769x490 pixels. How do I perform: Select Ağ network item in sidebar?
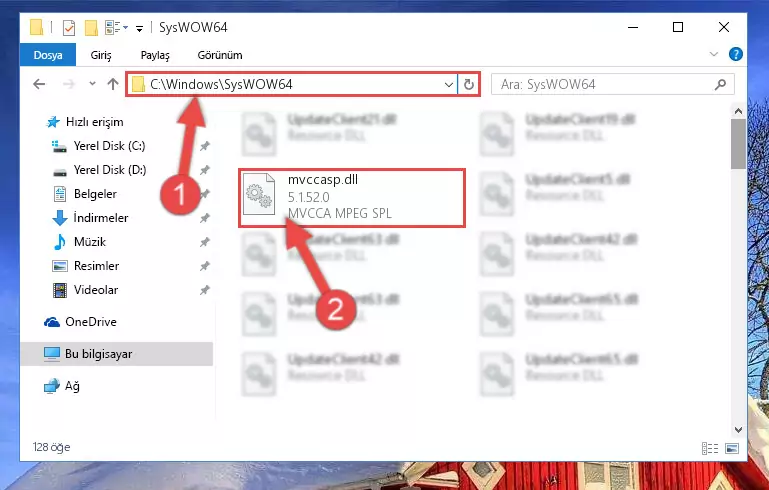(72, 386)
